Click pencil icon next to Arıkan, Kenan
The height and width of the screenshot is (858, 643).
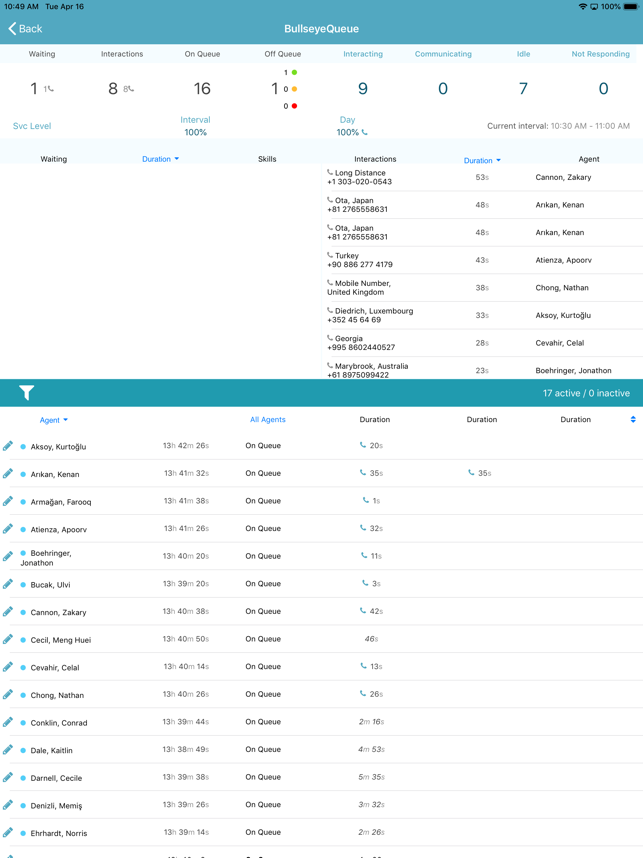[x=8, y=473]
